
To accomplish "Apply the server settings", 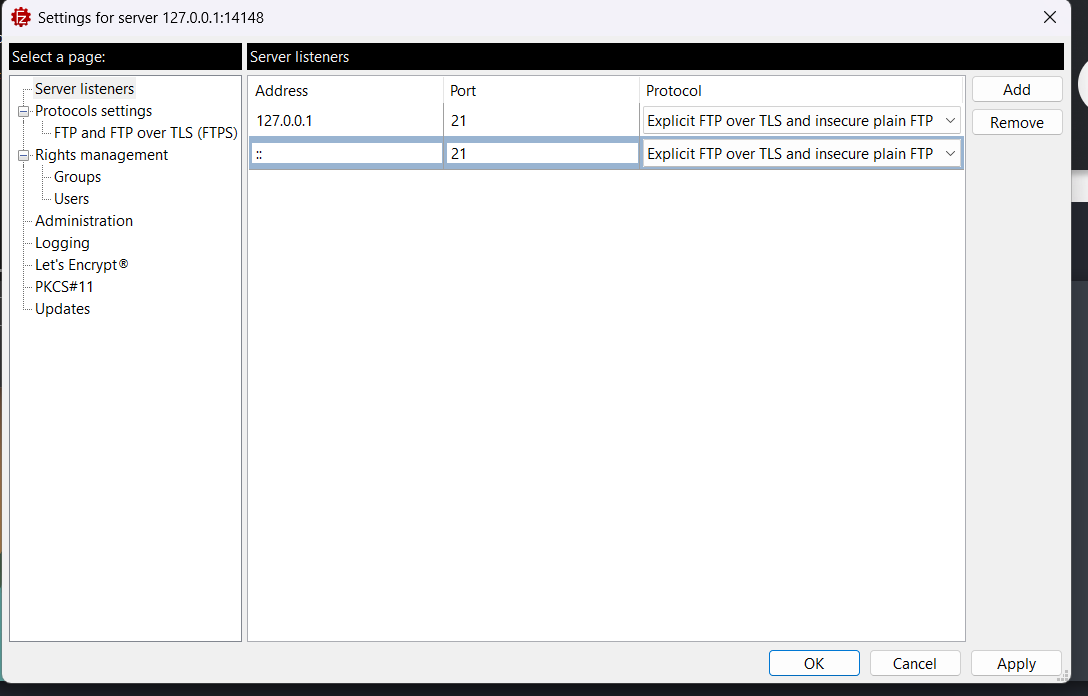I will click(x=1016, y=663).
